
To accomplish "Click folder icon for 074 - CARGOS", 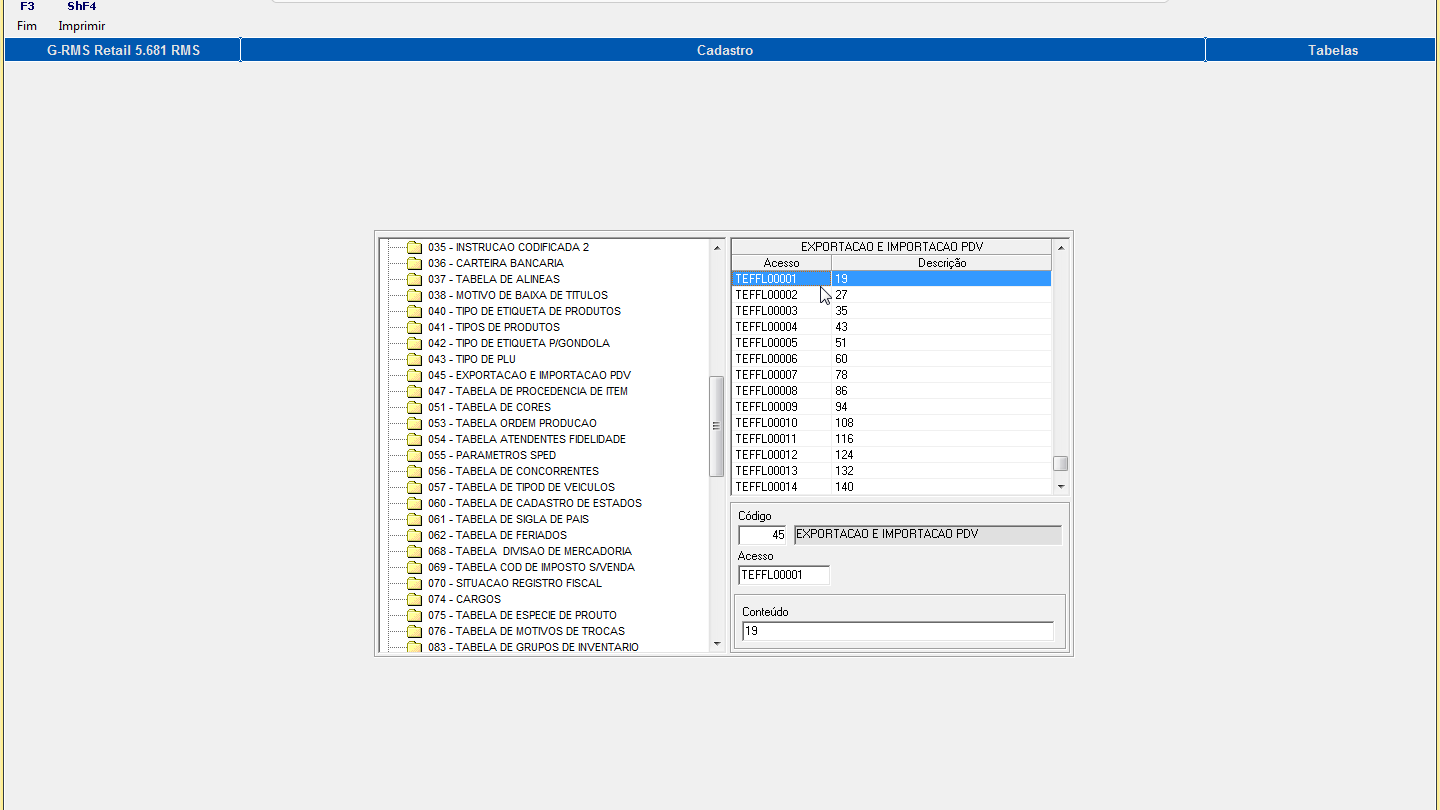I will coord(414,600).
